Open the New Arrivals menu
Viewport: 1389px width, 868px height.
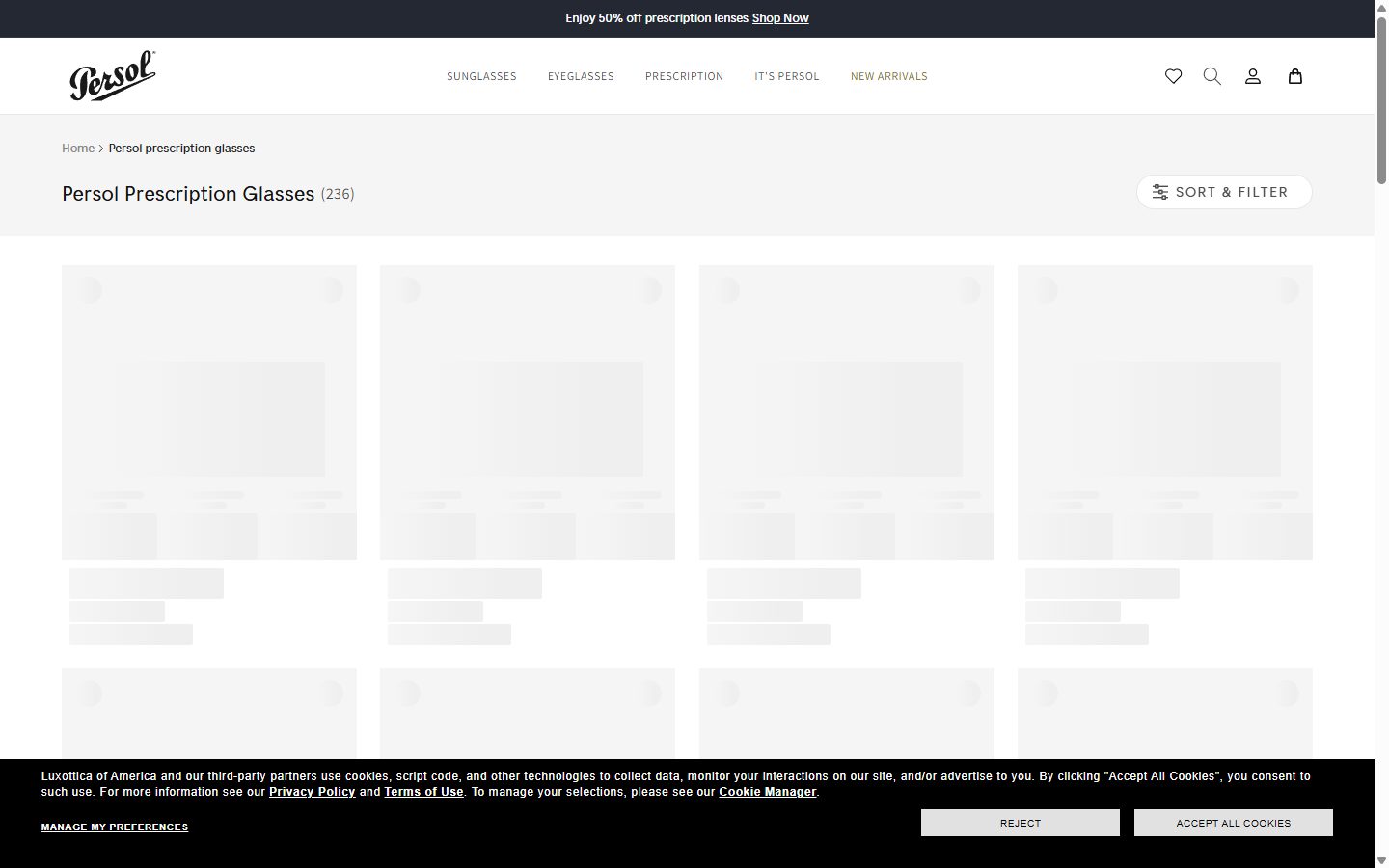click(x=889, y=76)
